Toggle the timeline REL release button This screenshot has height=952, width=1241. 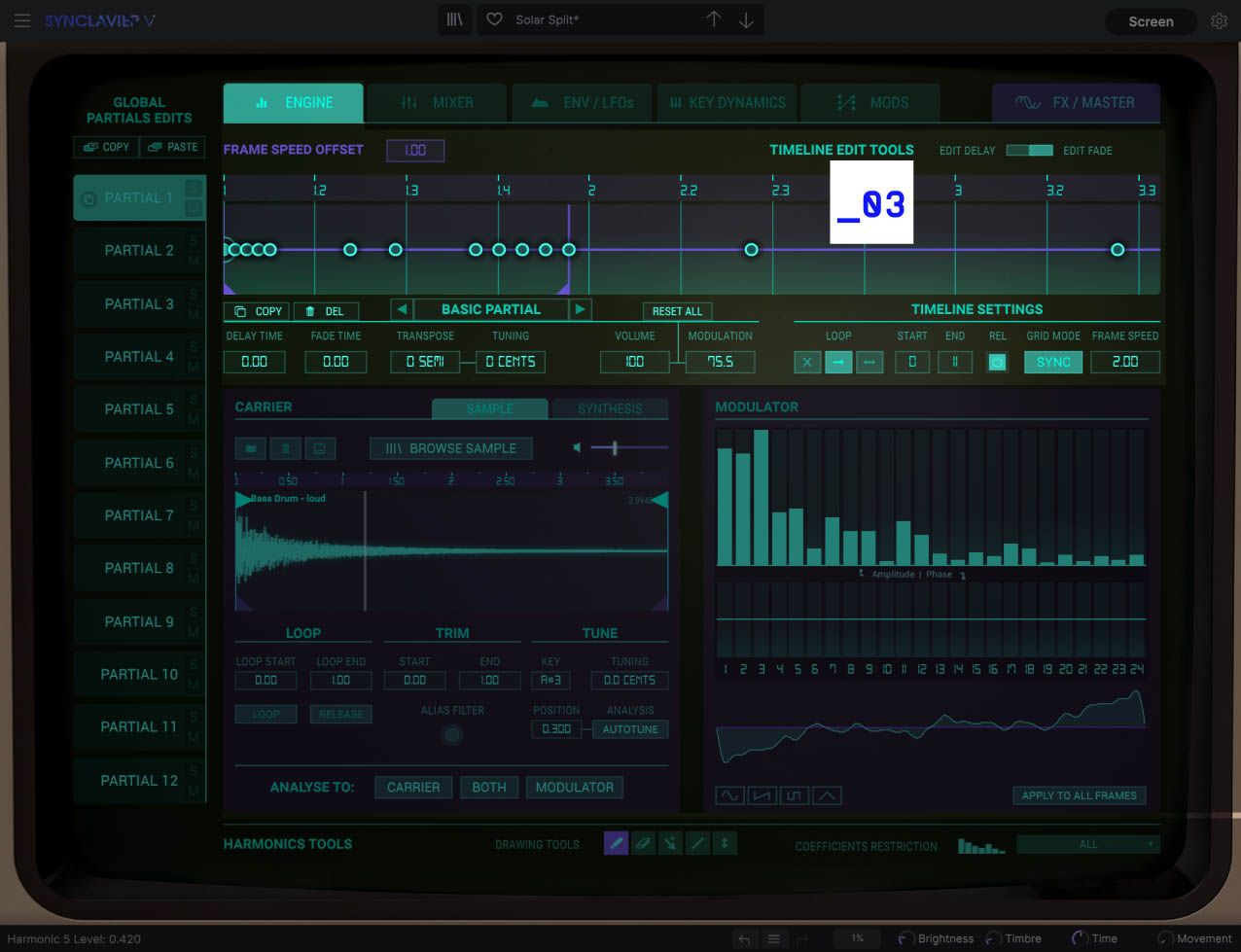pos(997,362)
